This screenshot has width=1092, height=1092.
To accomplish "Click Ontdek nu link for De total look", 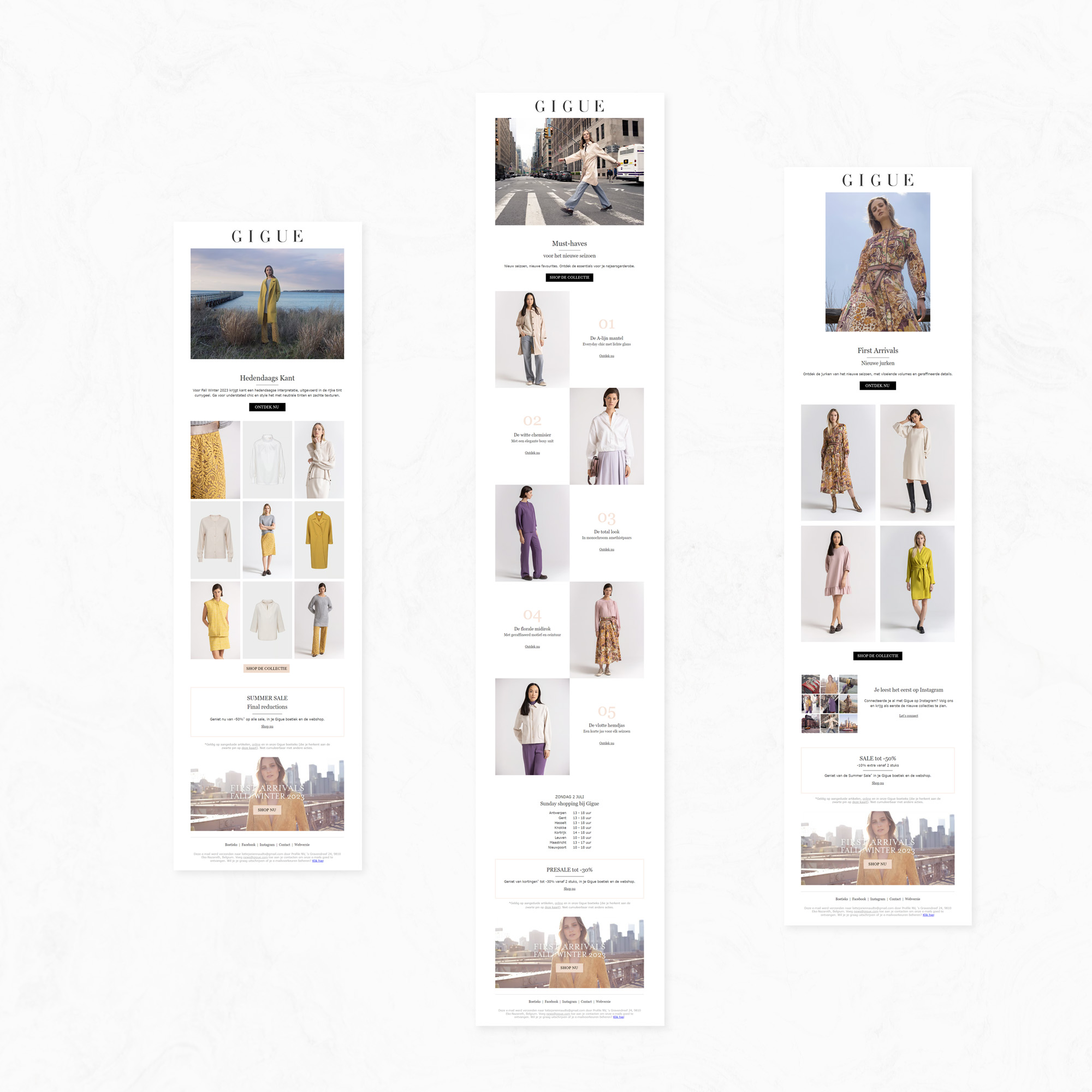I will click(607, 549).
